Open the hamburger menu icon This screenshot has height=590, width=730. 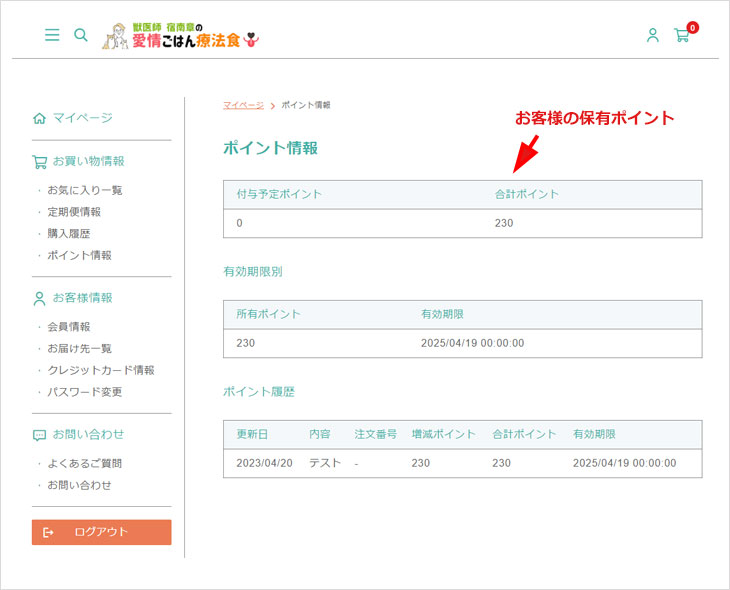click(x=52, y=34)
